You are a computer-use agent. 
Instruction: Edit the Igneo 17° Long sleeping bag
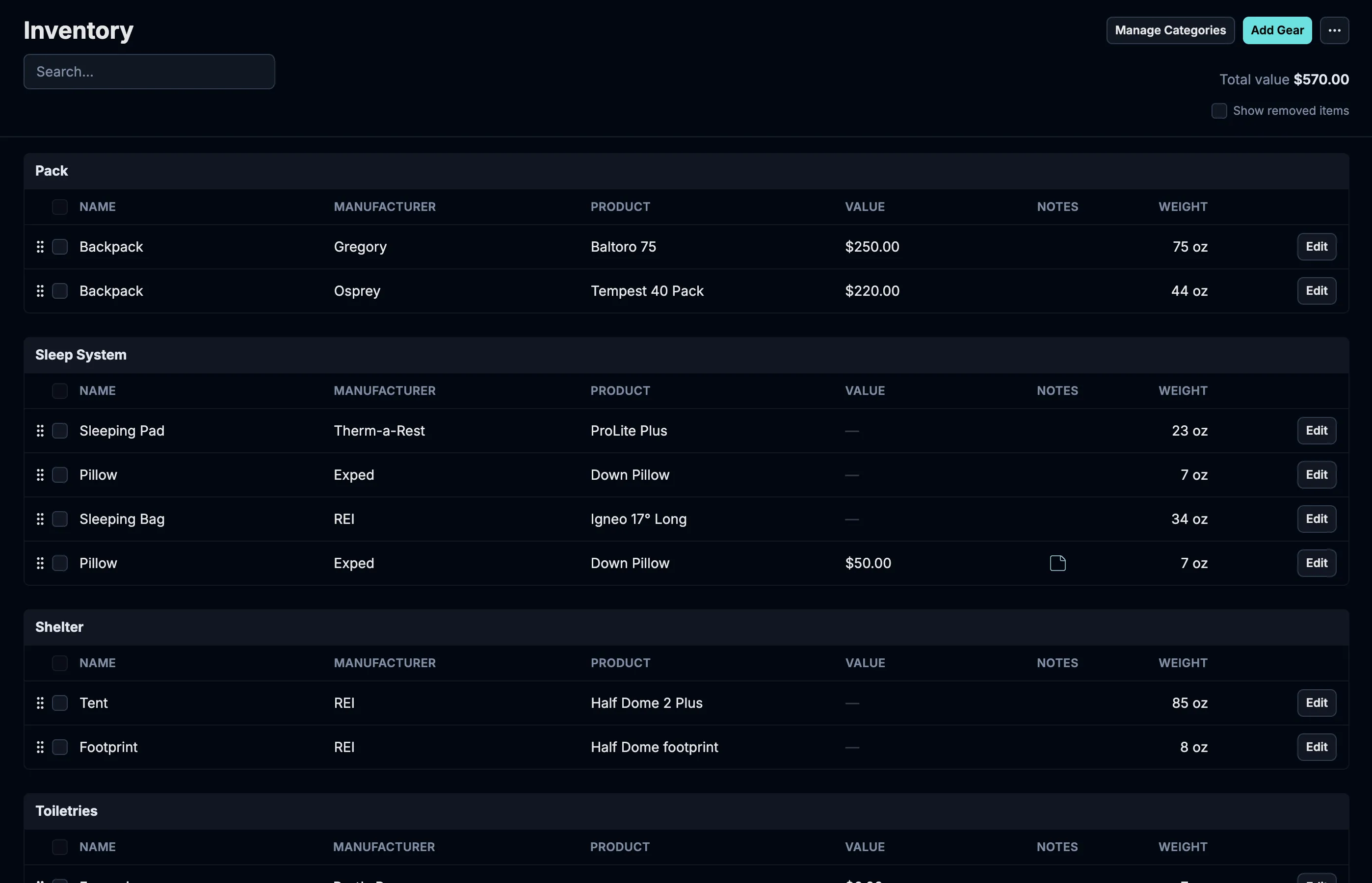tap(1317, 519)
